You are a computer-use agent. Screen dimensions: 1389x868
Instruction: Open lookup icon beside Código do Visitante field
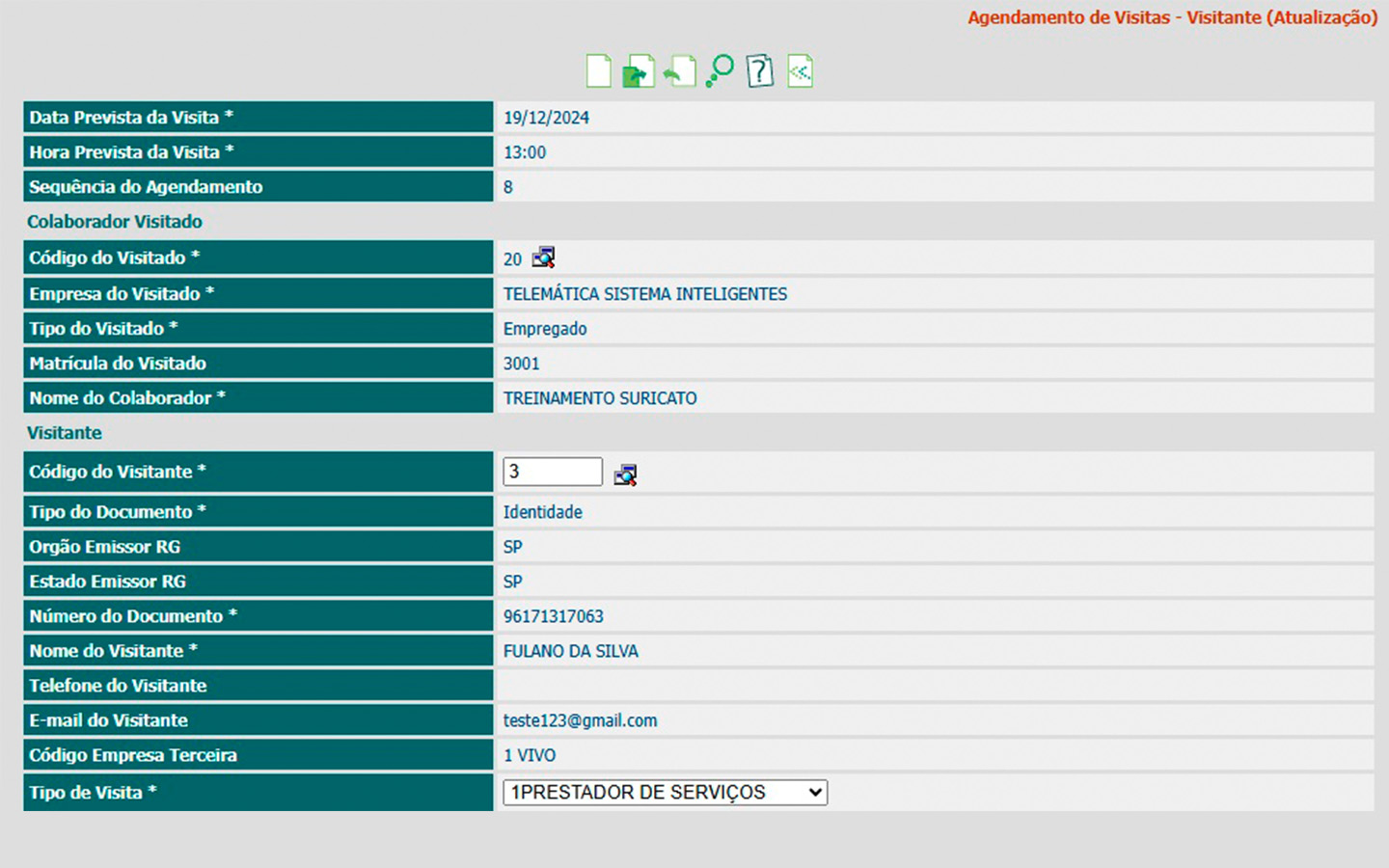625,475
